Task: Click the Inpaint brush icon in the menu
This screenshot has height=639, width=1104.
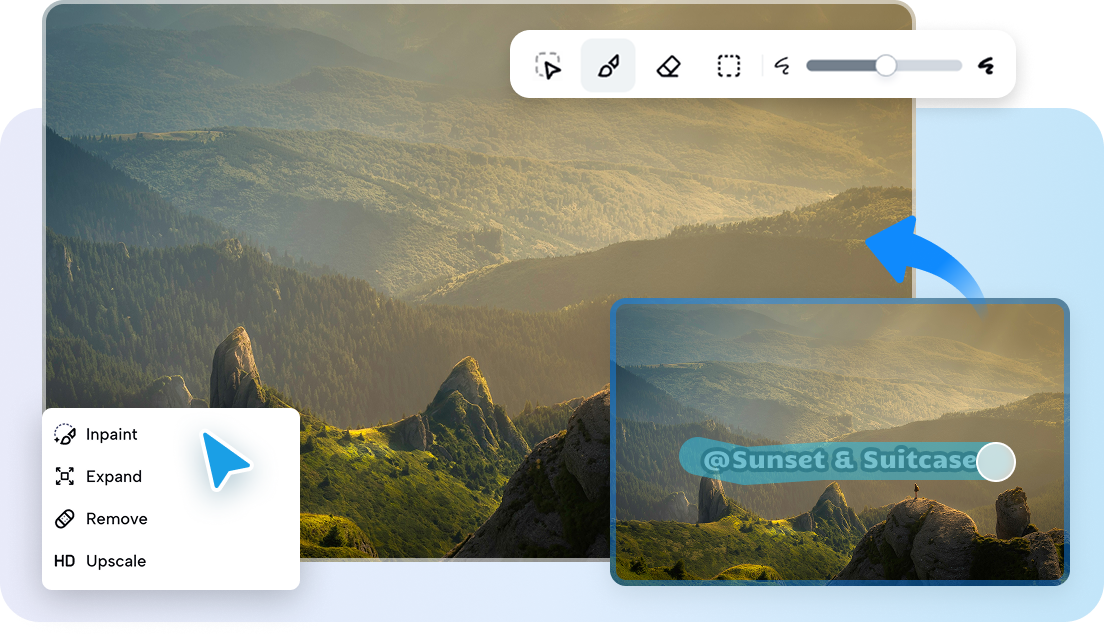Action: click(x=64, y=433)
